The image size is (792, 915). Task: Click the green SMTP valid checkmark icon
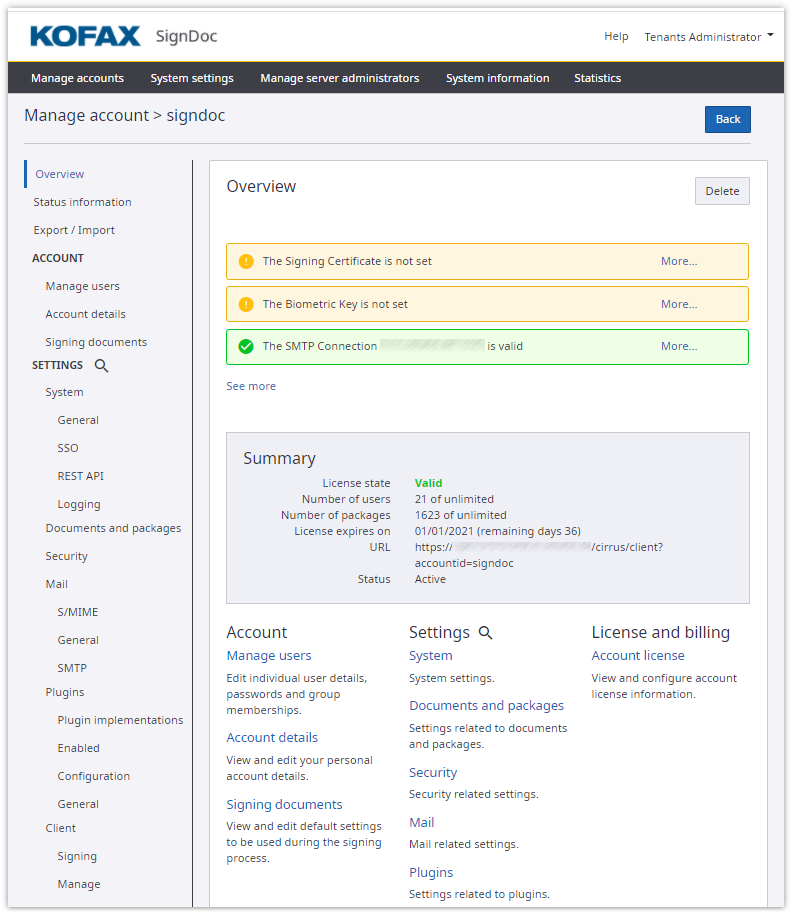(x=246, y=347)
